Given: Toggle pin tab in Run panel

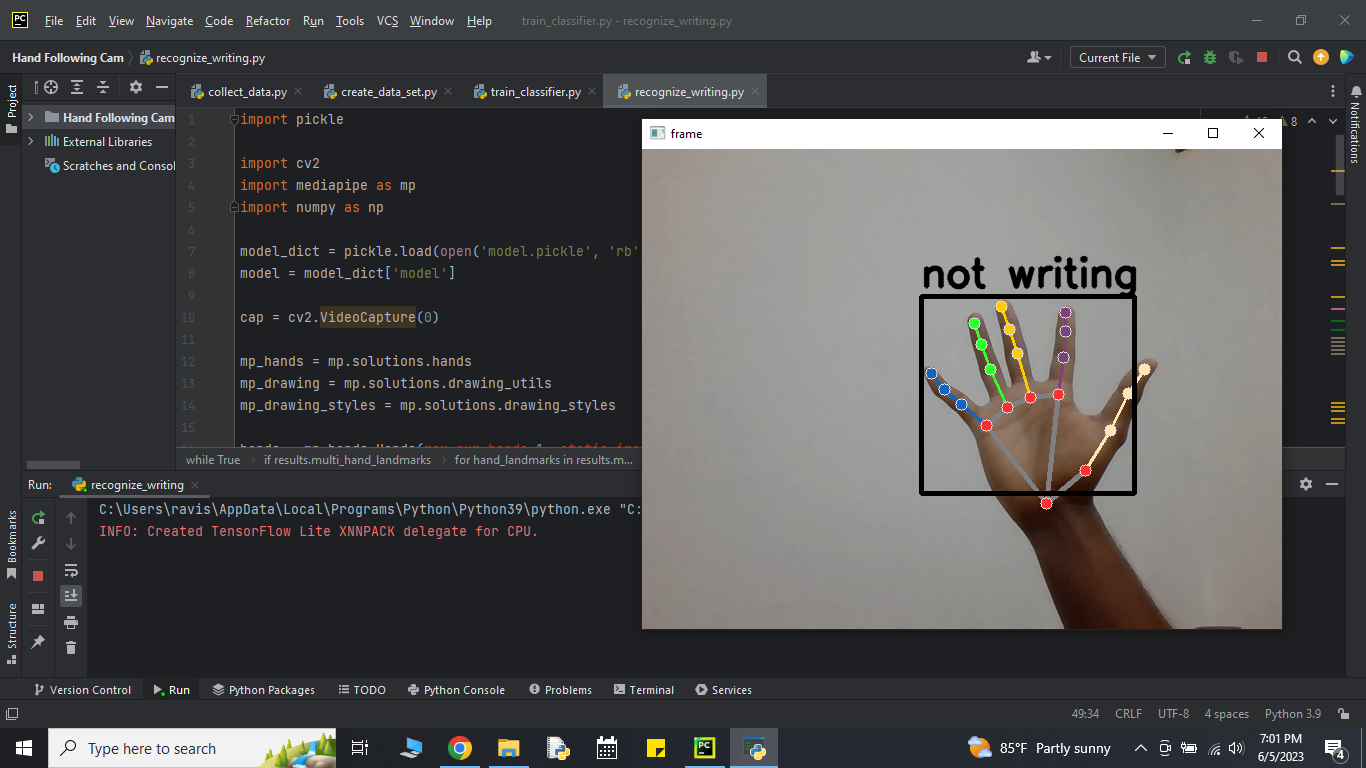Looking at the screenshot, I should pos(38,641).
